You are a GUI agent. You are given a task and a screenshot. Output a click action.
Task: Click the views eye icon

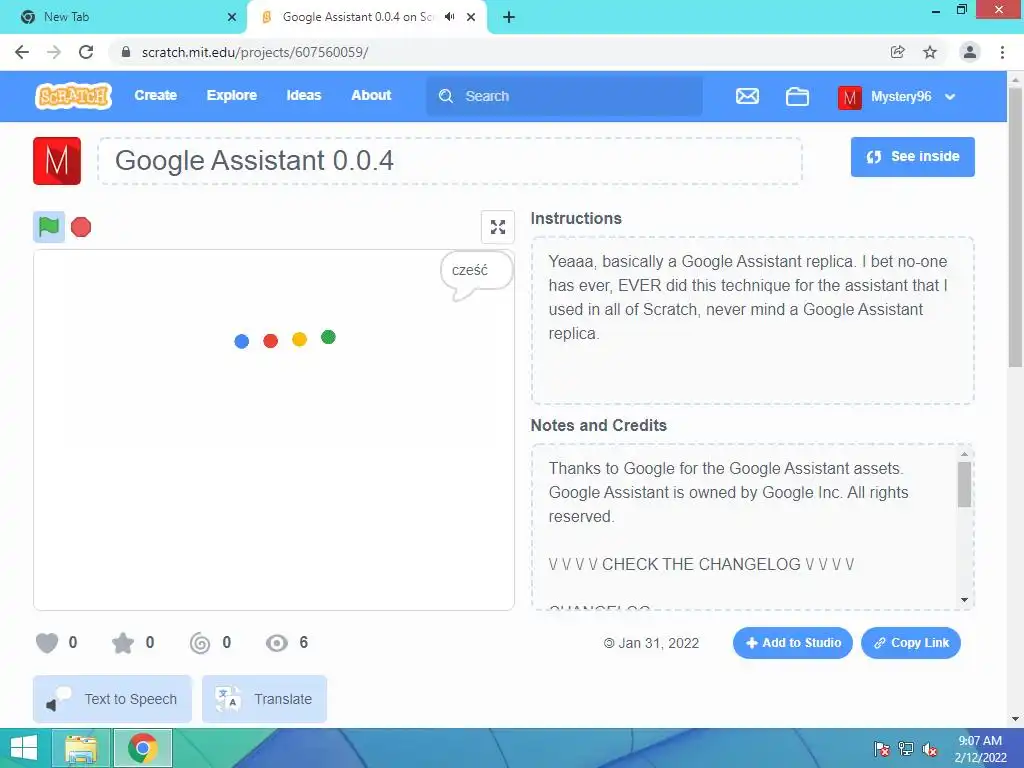click(x=277, y=643)
